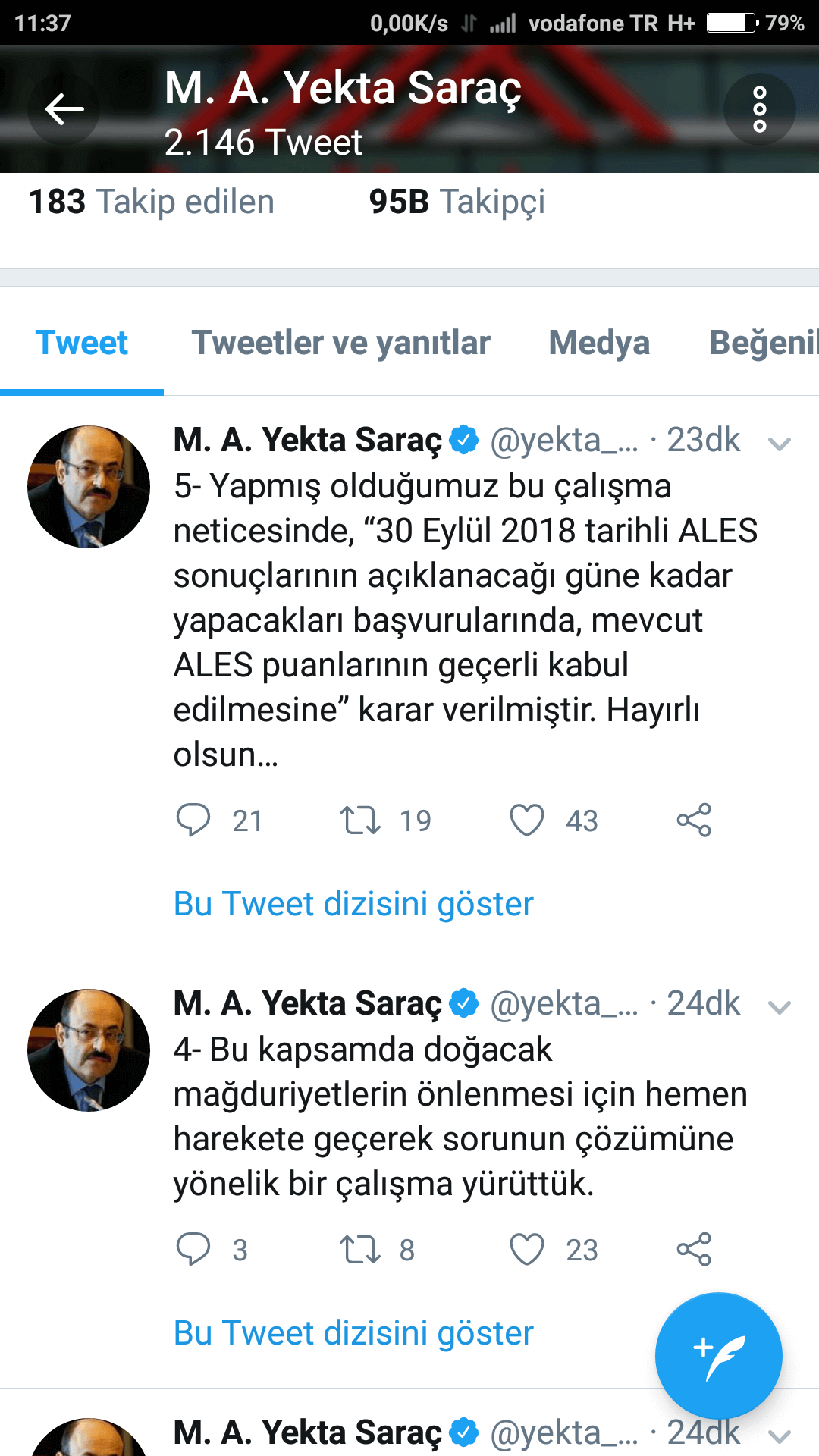The image size is (819, 1456).
Task: Share the first tweet about ALES
Action: coord(694,820)
